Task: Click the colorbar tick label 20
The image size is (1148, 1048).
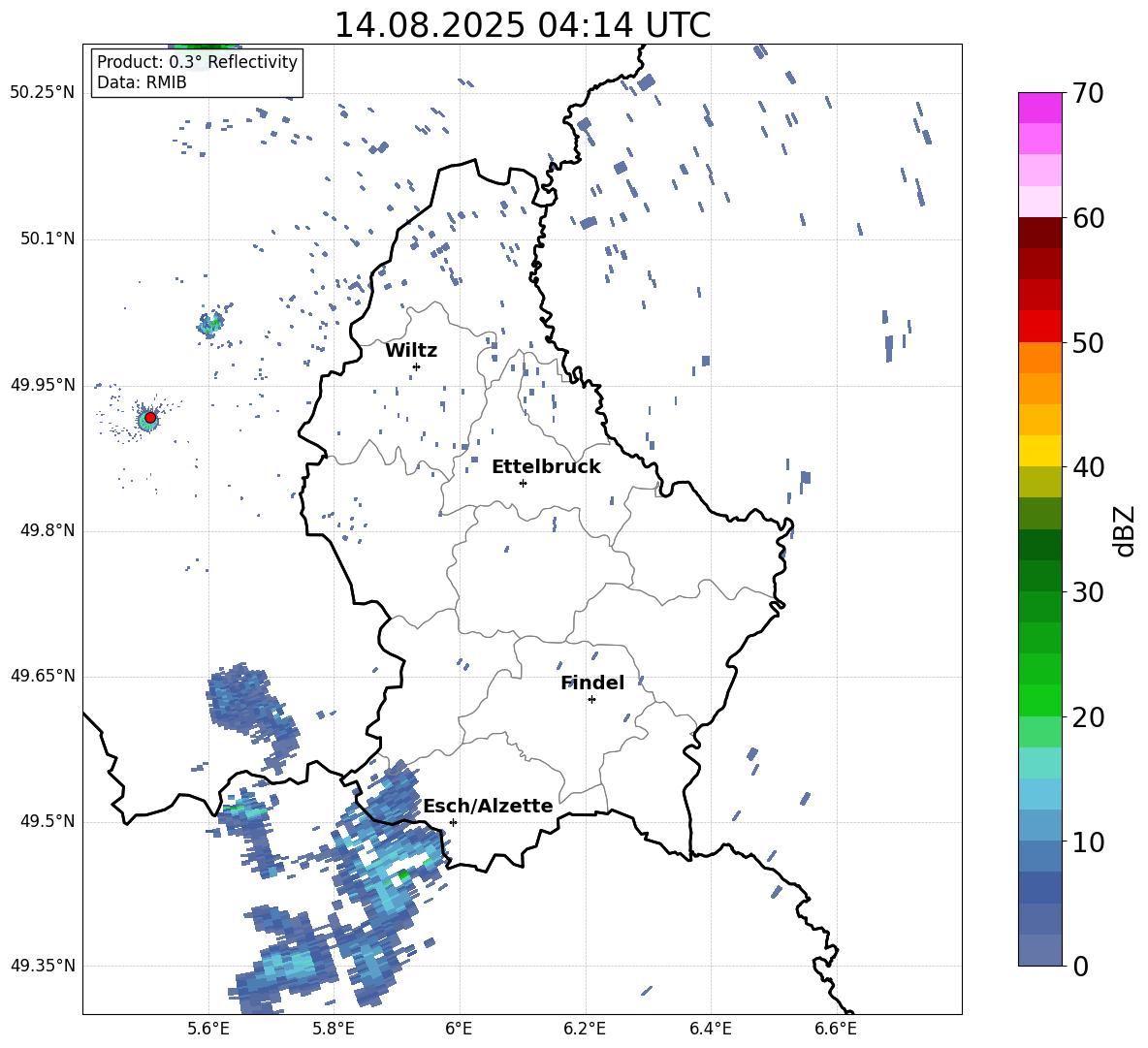Action: 1088,717
